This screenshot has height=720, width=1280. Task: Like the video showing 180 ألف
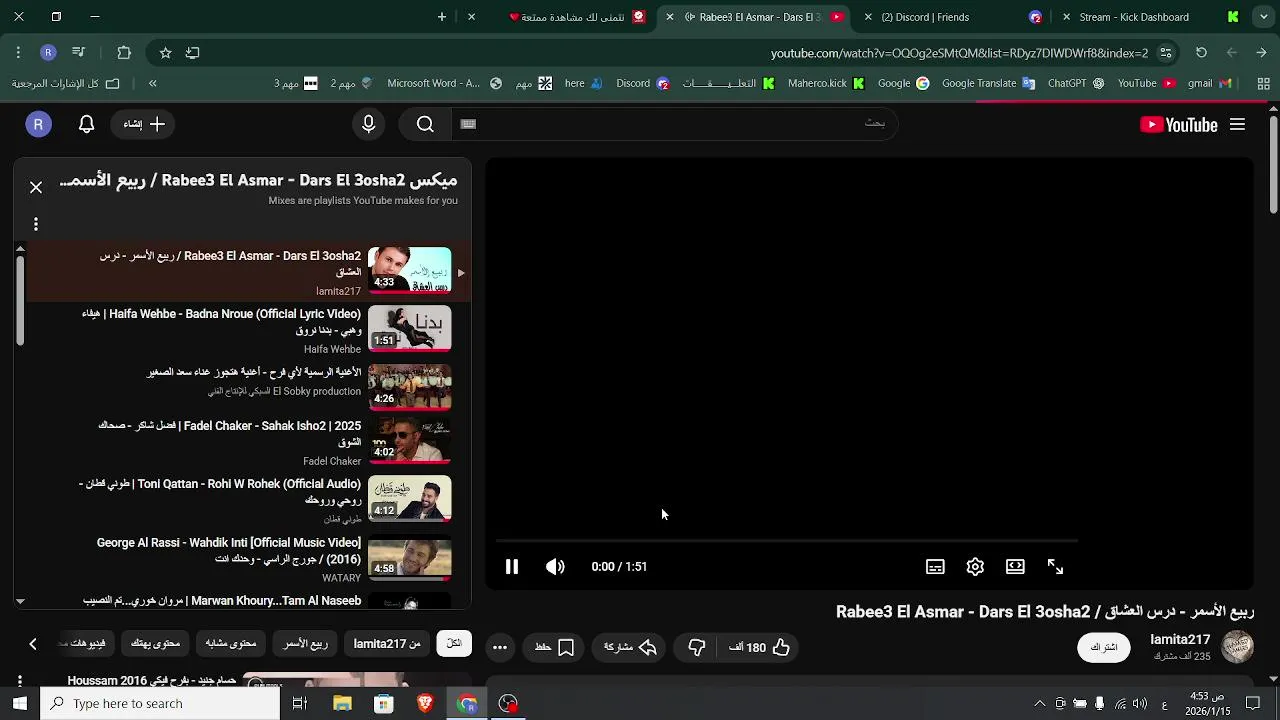pyautogui.click(x=760, y=647)
